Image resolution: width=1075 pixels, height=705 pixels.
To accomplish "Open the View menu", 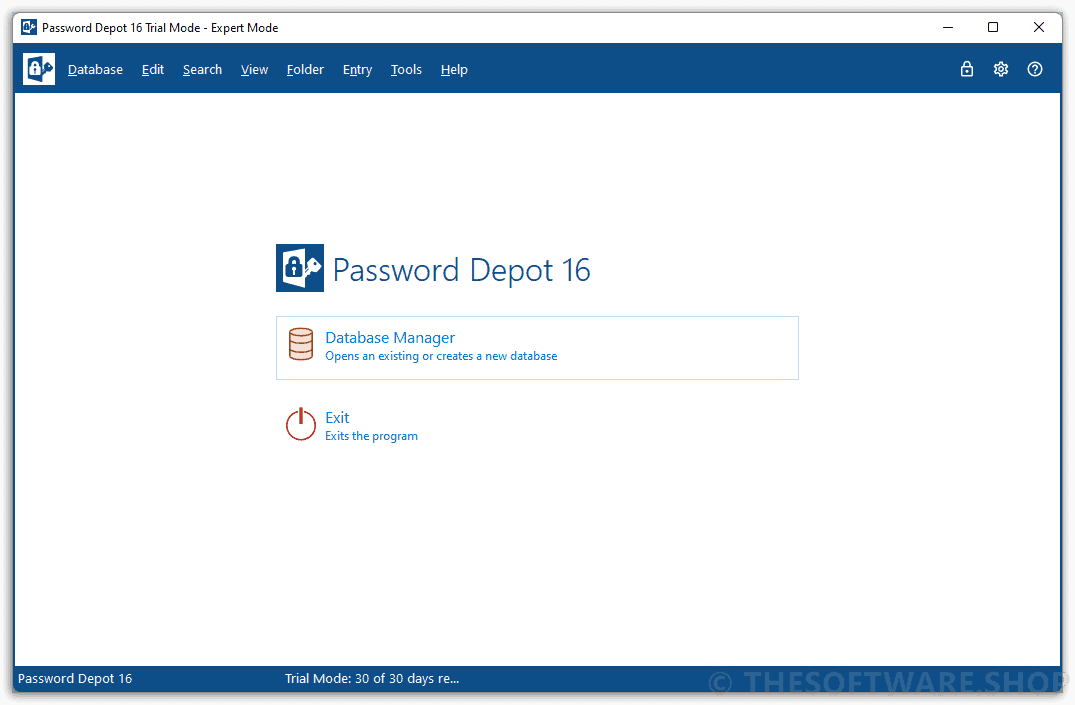I will coord(254,69).
